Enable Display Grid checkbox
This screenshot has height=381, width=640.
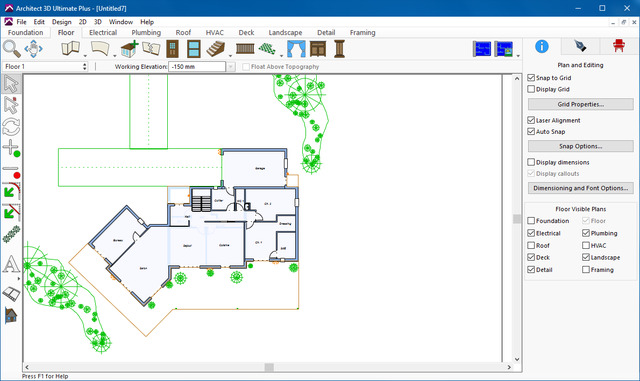tap(531, 89)
